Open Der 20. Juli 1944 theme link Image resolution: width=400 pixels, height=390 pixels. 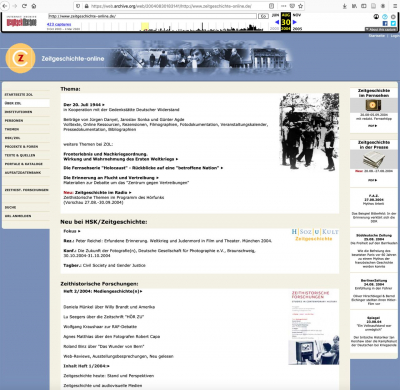coord(84,105)
